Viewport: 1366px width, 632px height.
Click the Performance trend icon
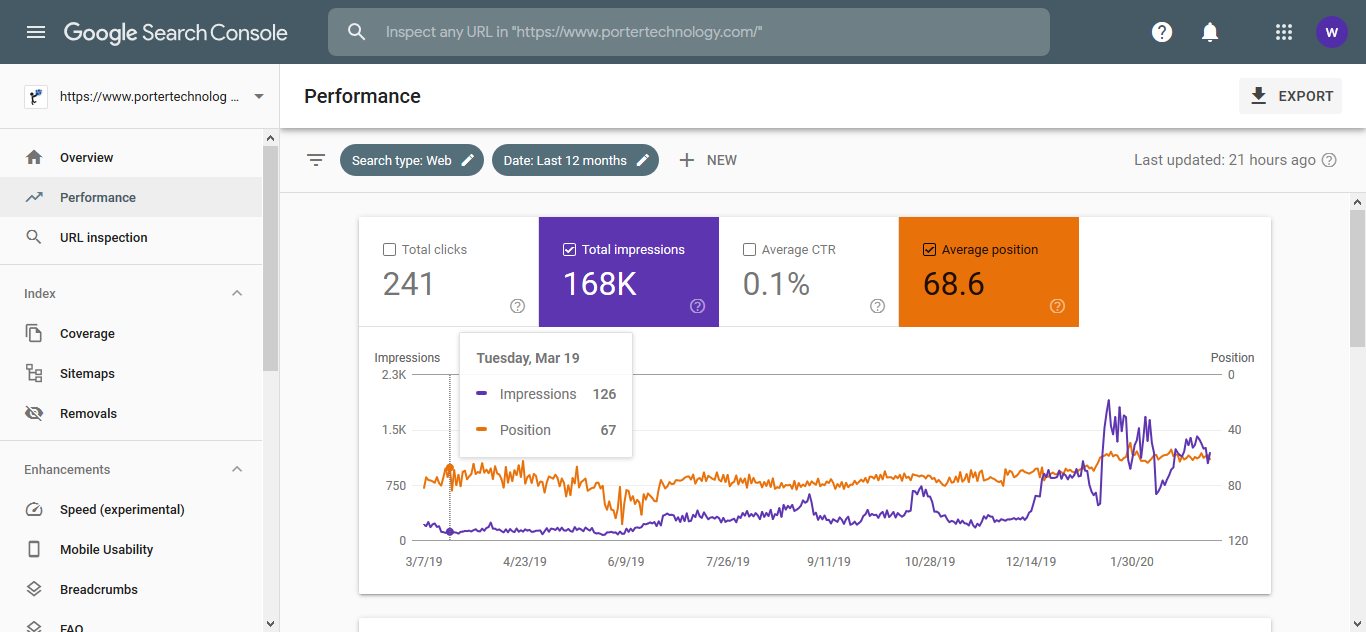coord(34,197)
